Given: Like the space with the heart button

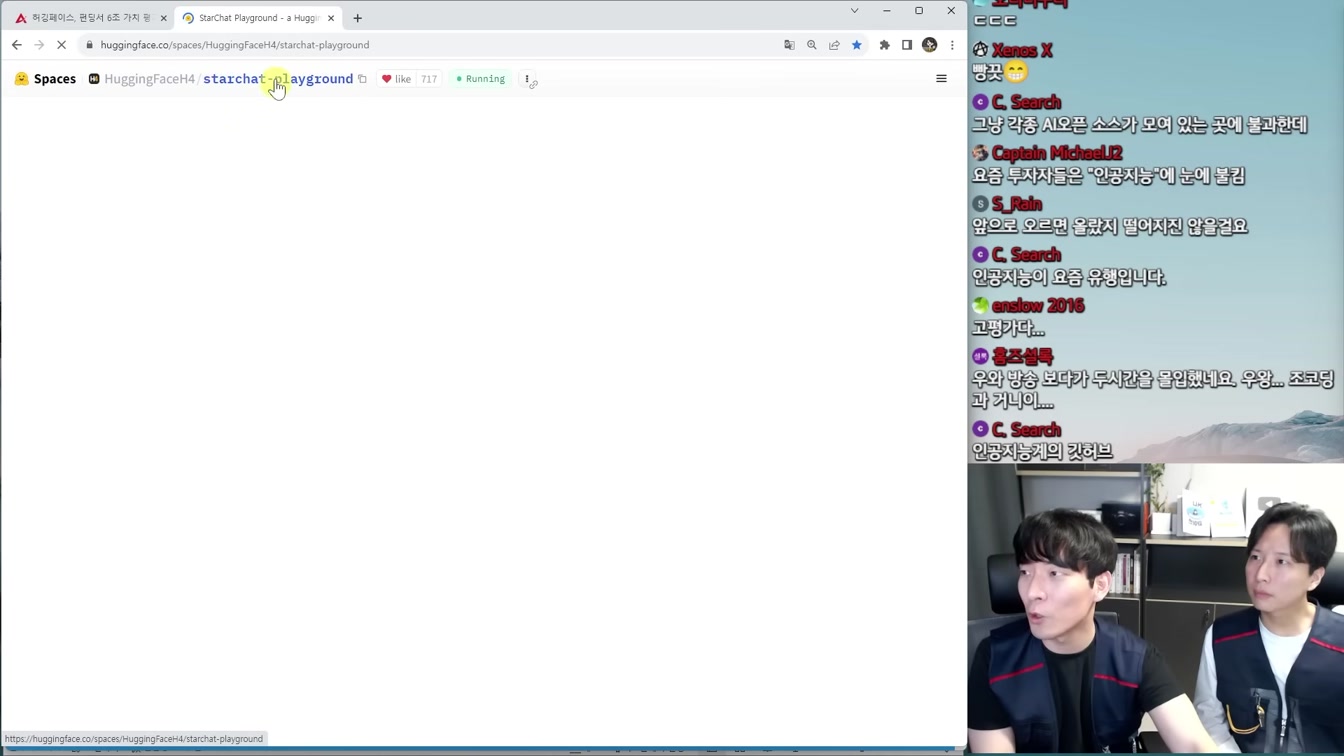Looking at the screenshot, I should (x=397, y=79).
